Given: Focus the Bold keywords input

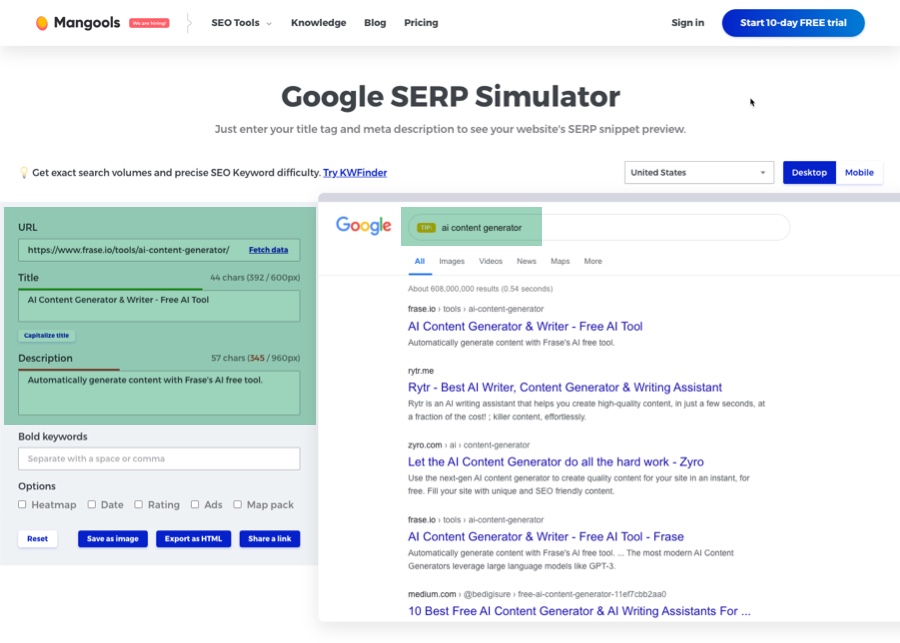Looking at the screenshot, I should [x=159, y=459].
